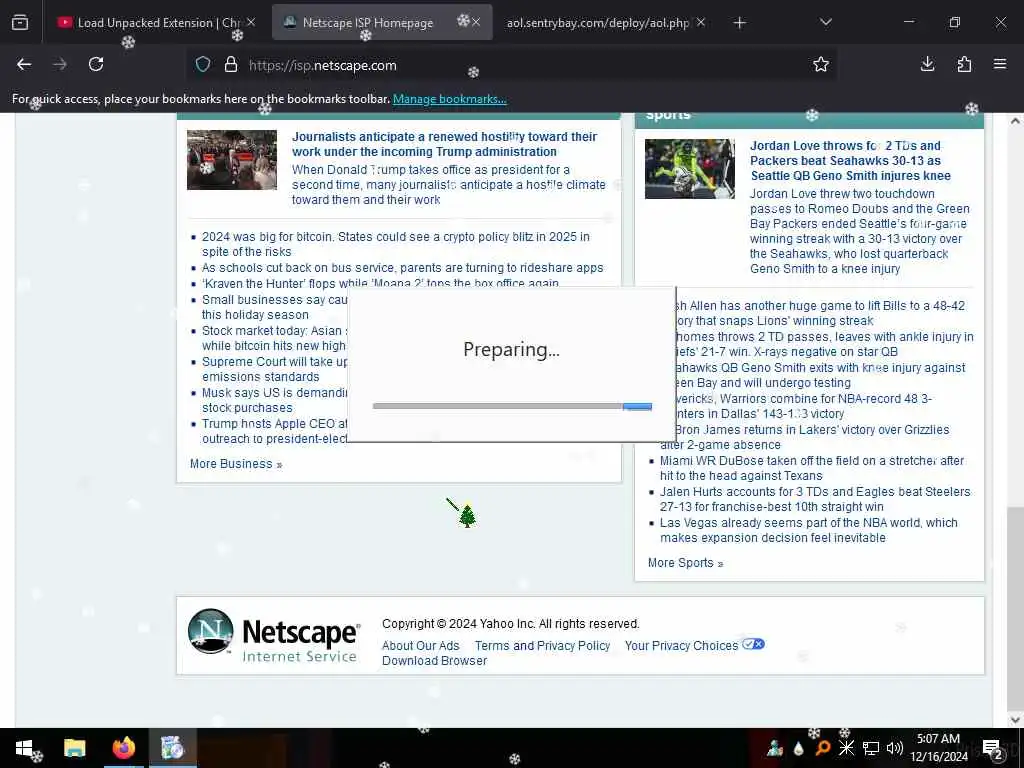Click the Your Privacy Choices toggle icon

click(753, 645)
